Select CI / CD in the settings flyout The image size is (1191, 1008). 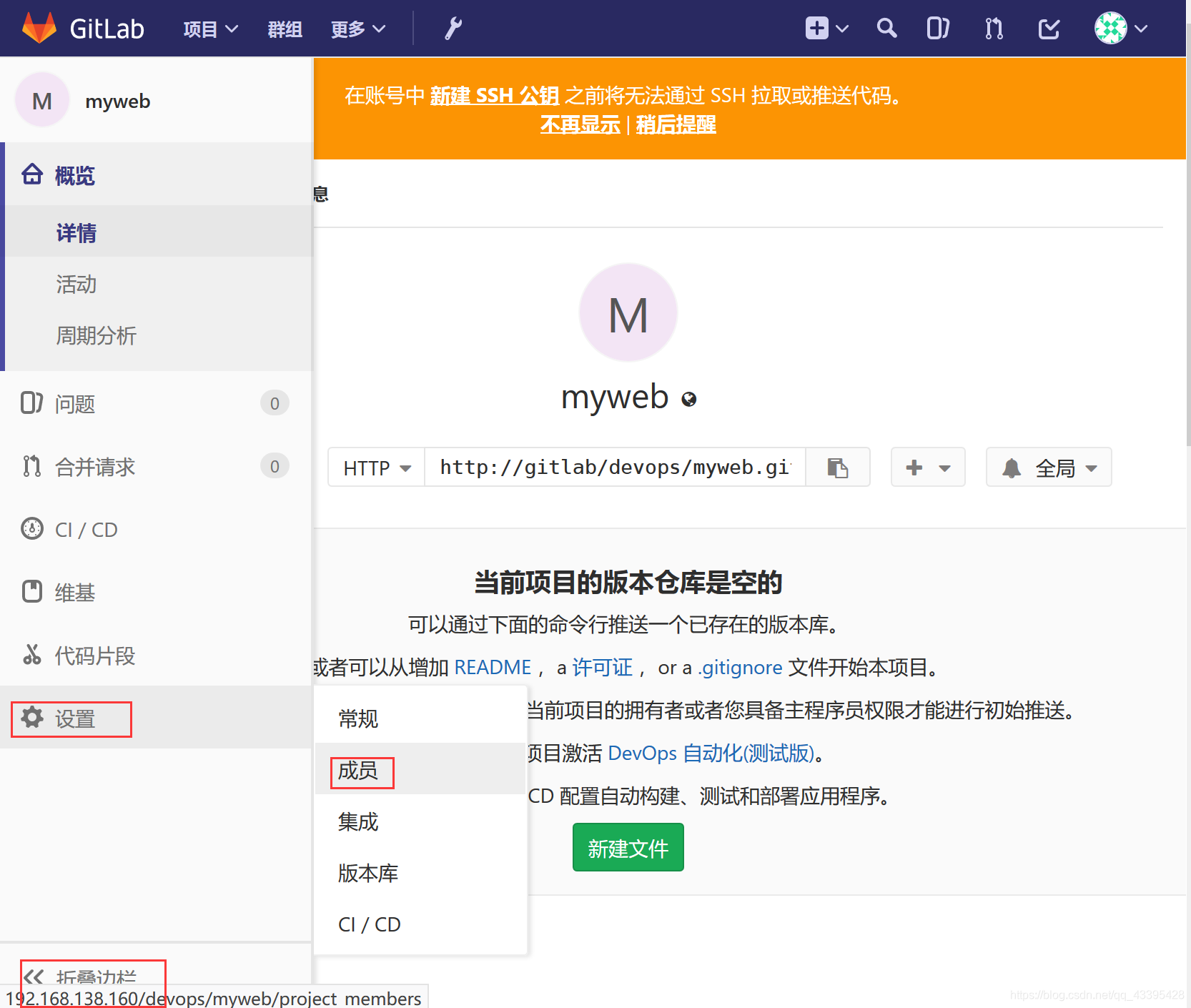420,924
